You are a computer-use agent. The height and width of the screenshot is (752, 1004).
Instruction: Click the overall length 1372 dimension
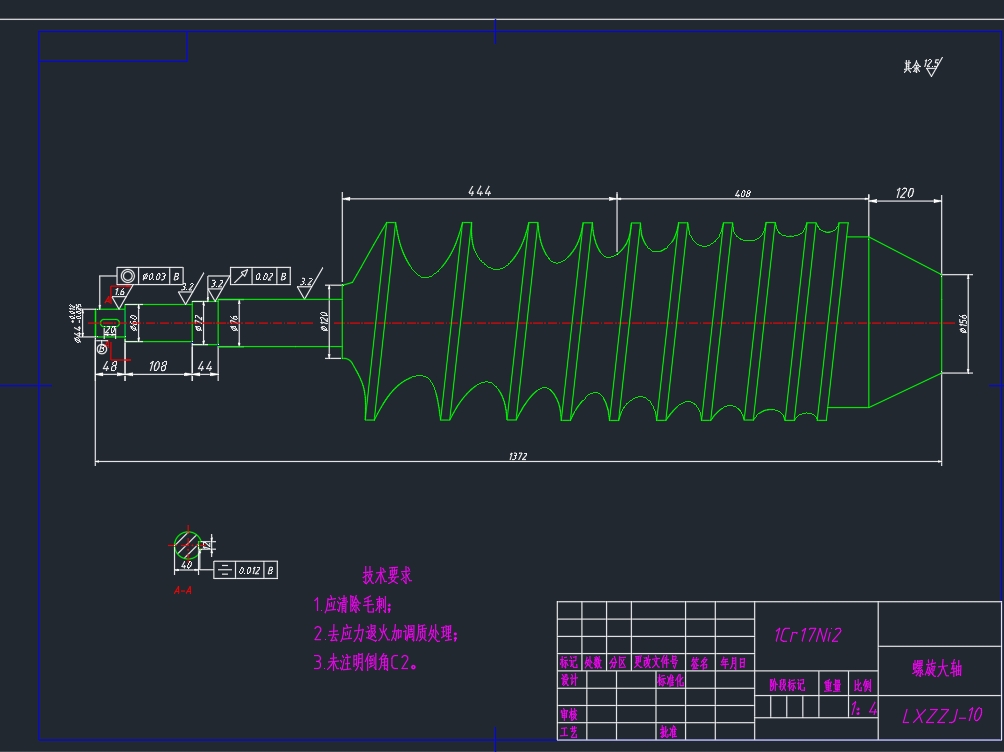[x=518, y=456]
